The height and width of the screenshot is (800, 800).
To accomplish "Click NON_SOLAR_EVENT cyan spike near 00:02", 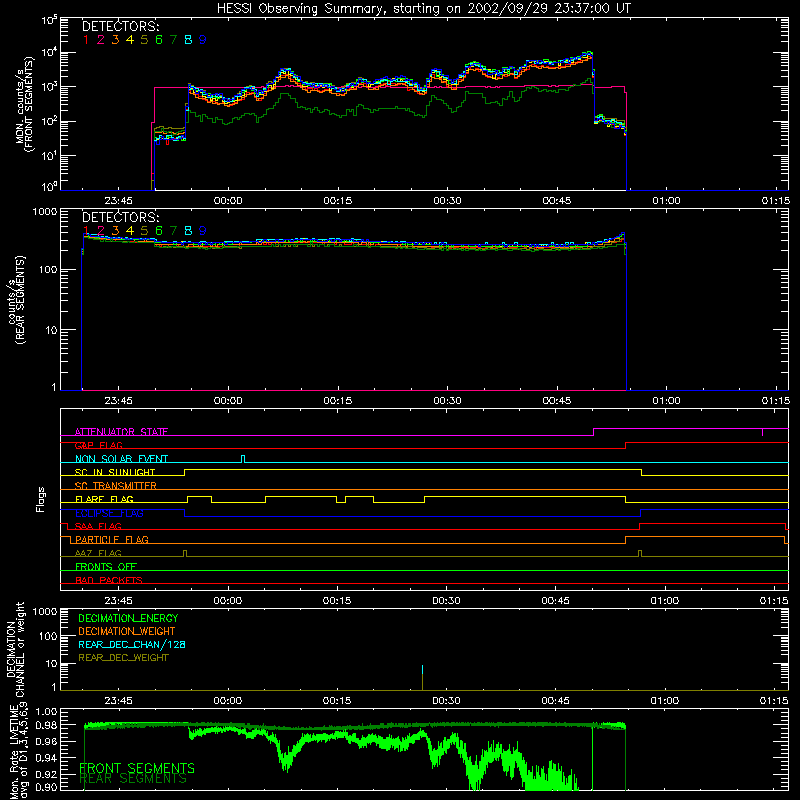I will 243,459.
